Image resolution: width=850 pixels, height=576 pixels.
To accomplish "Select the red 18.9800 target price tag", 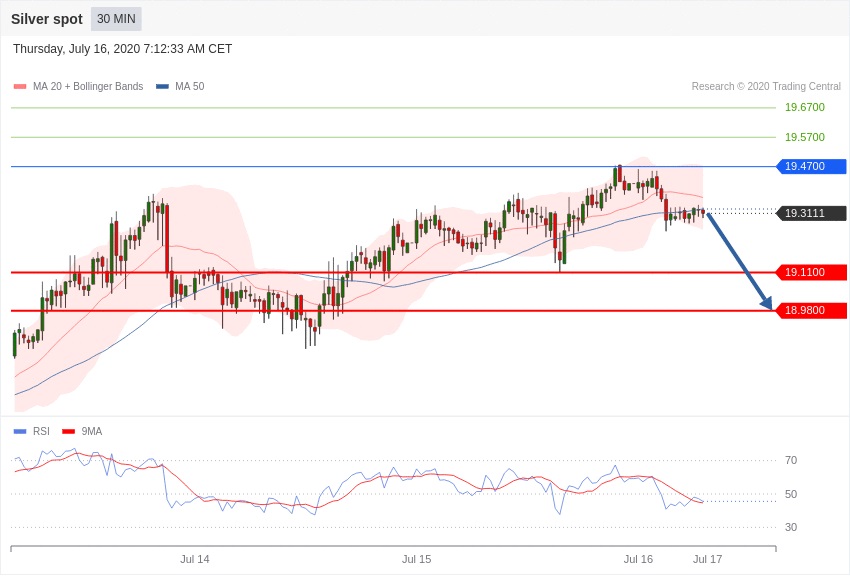I will click(811, 311).
